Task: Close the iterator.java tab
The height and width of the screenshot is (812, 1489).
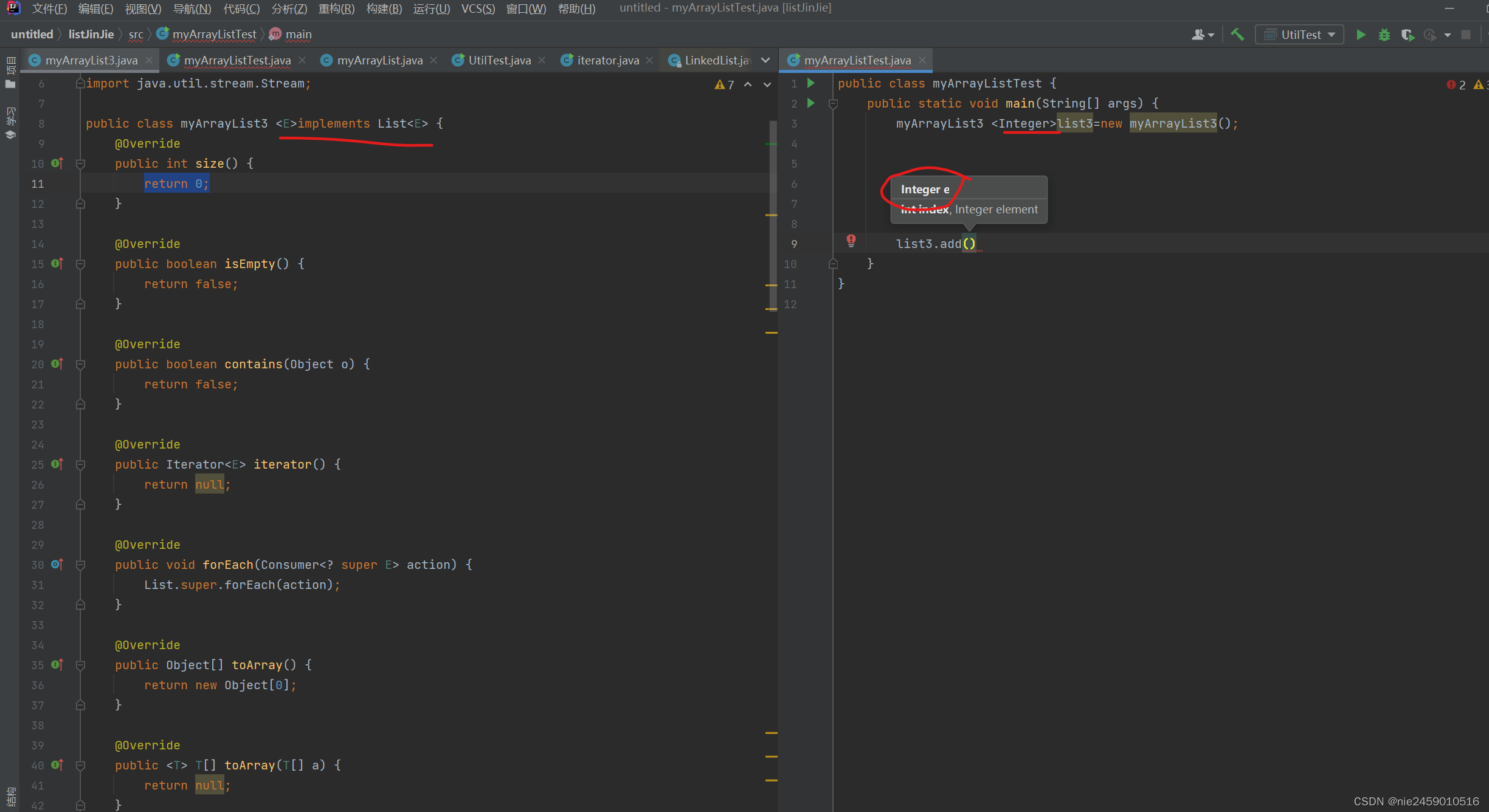Action: point(649,60)
